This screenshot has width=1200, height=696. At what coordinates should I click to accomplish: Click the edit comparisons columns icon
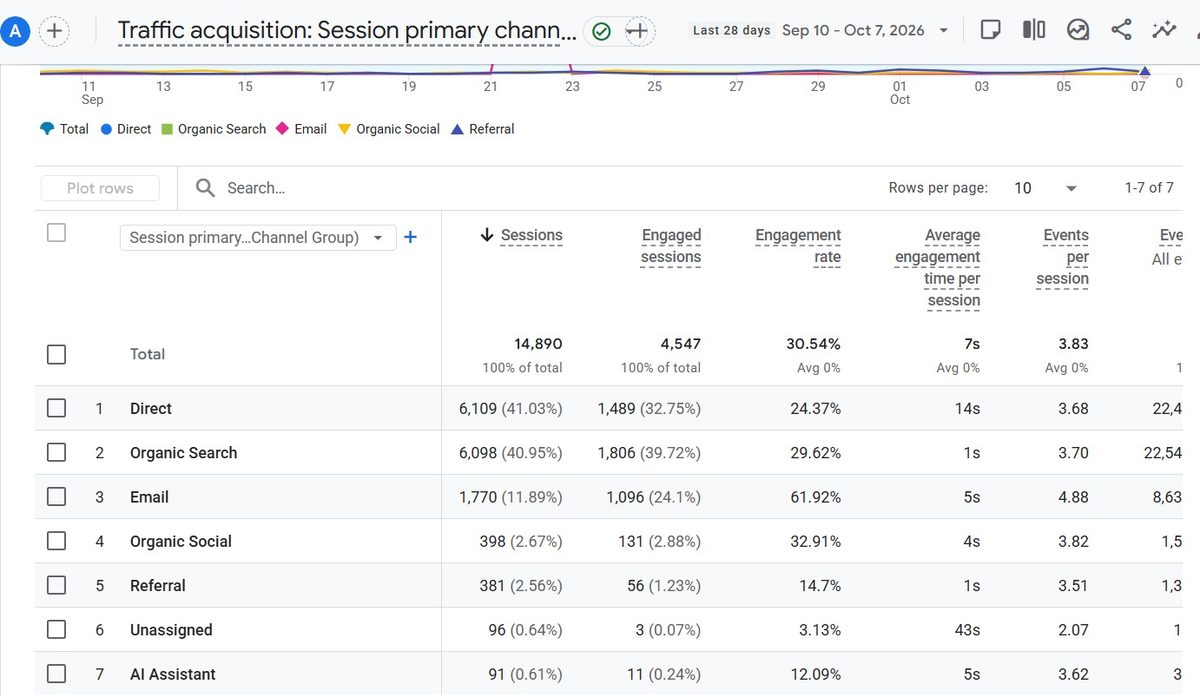(1034, 30)
